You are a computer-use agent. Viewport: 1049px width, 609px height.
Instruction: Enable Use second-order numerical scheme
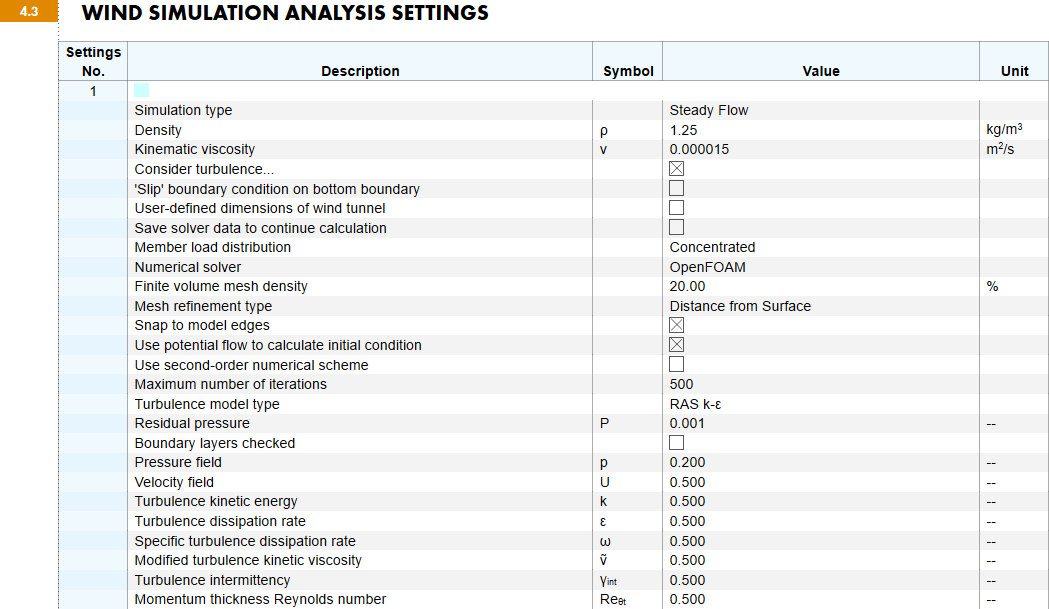point(677,365)
